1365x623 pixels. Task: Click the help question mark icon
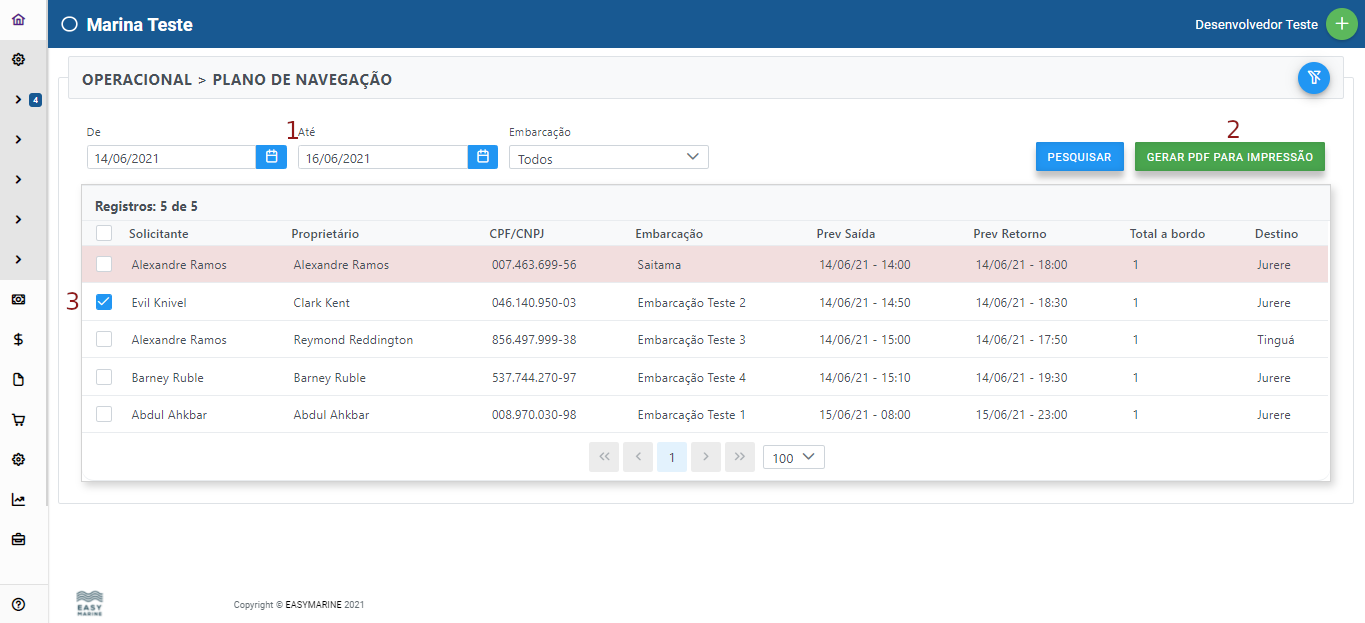pos(18,604)
